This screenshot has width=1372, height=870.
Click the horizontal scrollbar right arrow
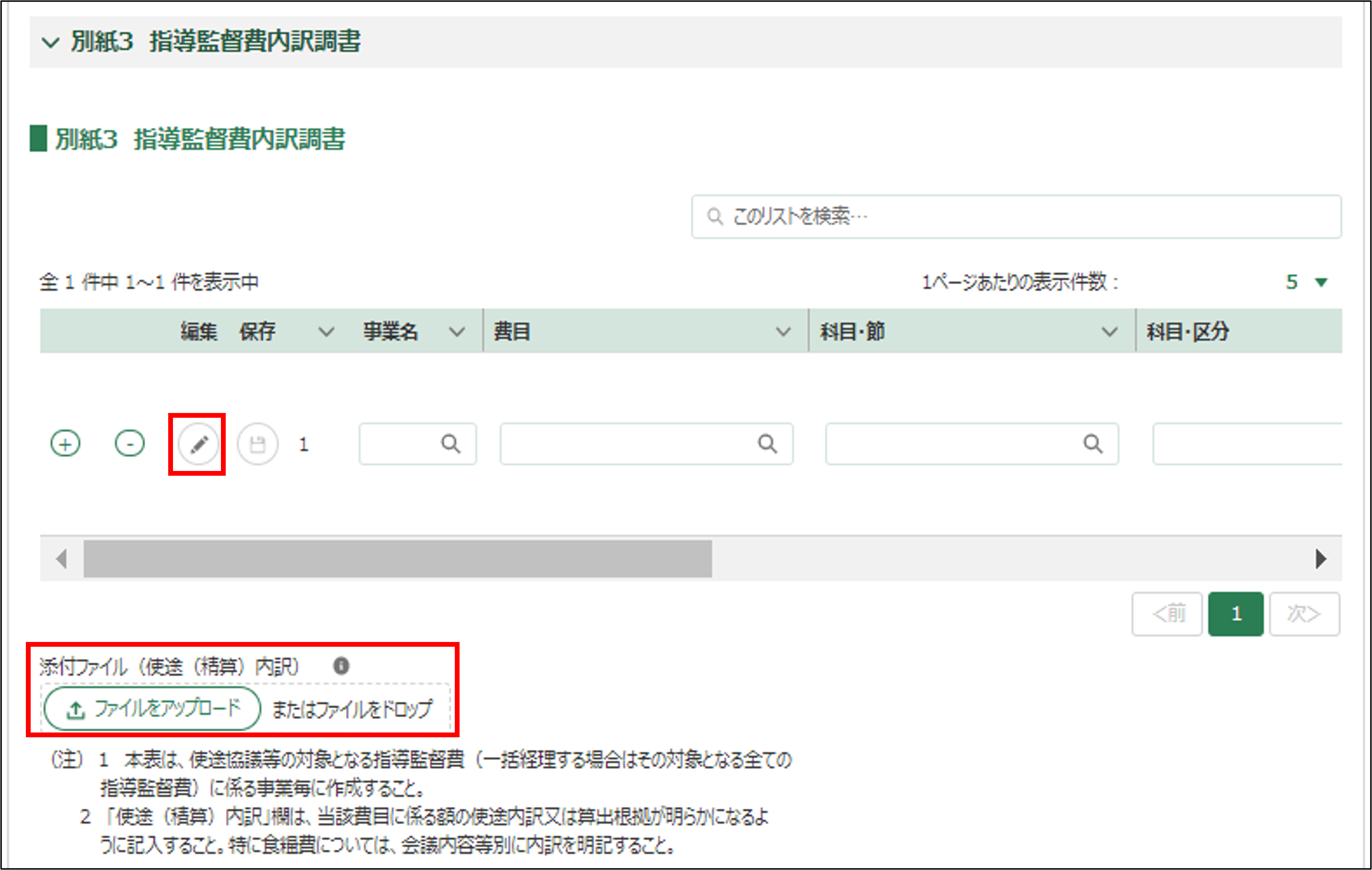coord(1321,559)
